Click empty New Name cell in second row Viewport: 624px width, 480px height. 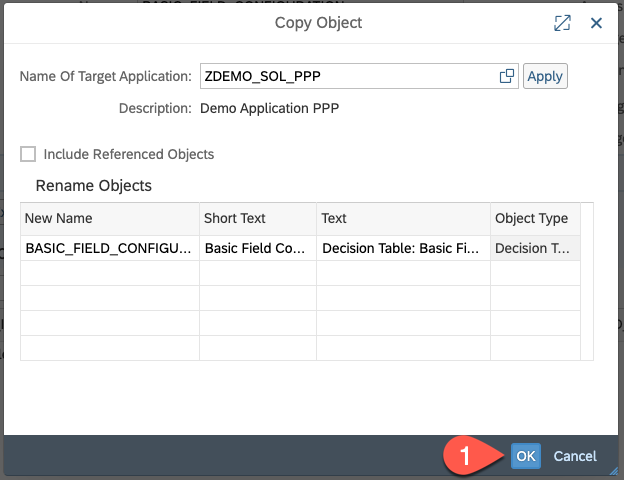(x=109, y=273)
